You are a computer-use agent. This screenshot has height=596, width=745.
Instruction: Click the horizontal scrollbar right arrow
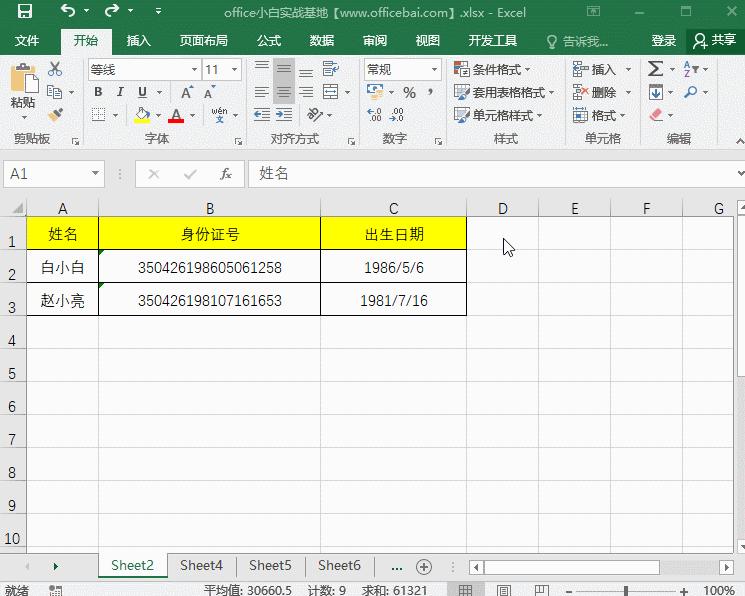coord(726,567)
